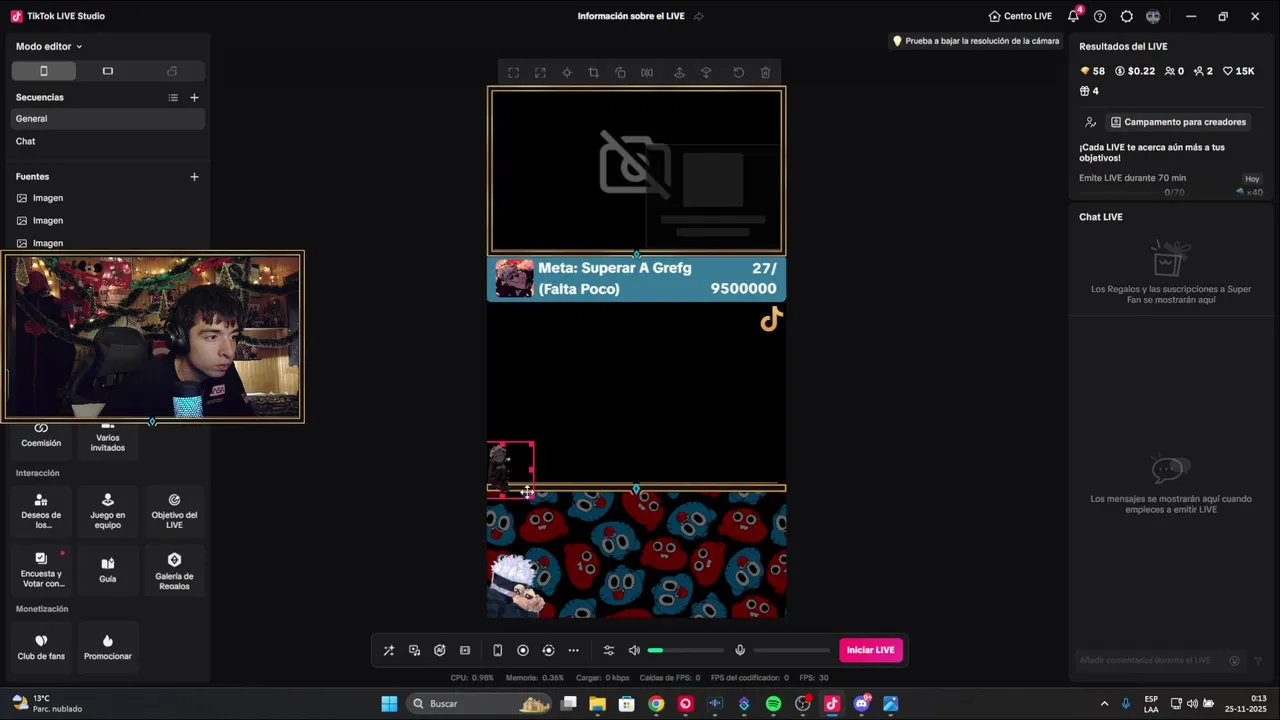The width and height of the screenshot is (1280, 720).
Task: Open Encuesta y Votar interaction
Action: [41, 570]
